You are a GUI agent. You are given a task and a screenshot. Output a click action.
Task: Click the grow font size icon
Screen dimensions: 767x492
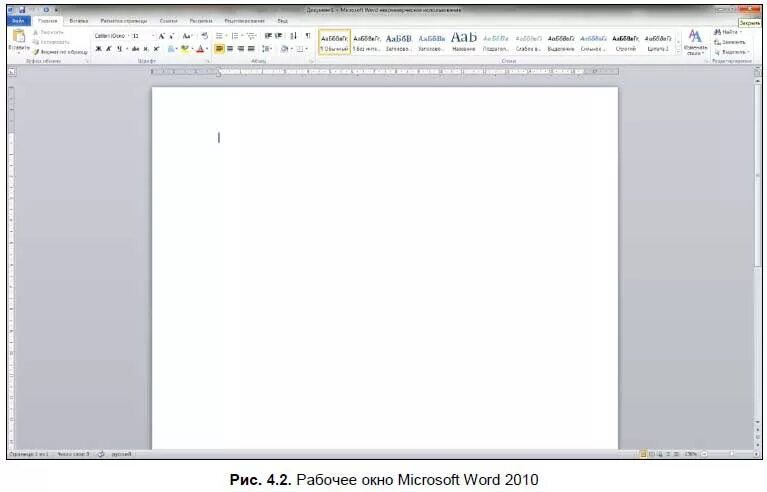[x=161, y=36]
